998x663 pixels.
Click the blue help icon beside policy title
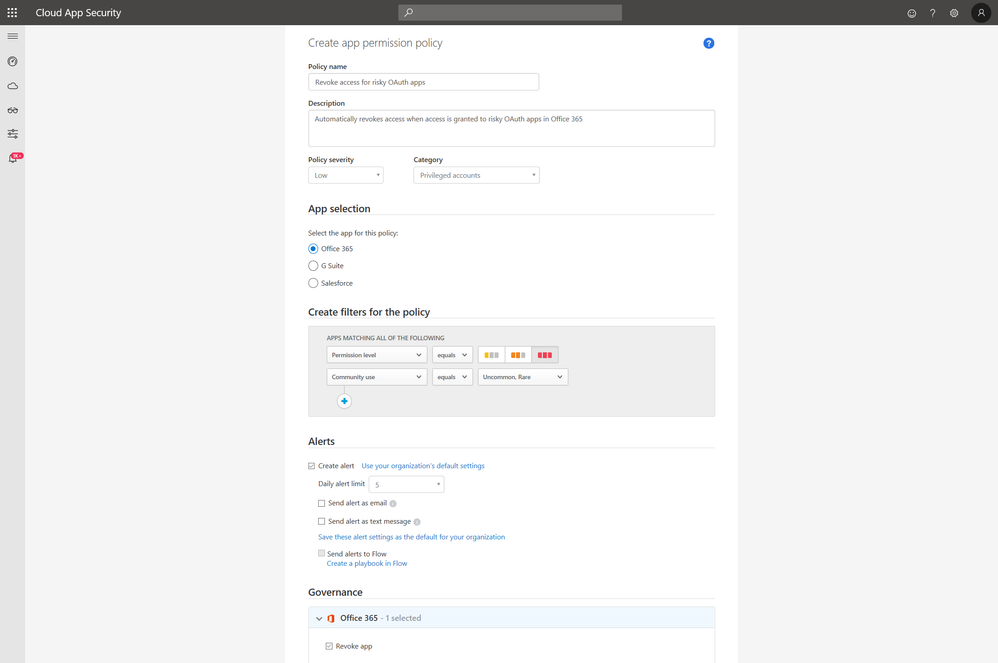708,43
